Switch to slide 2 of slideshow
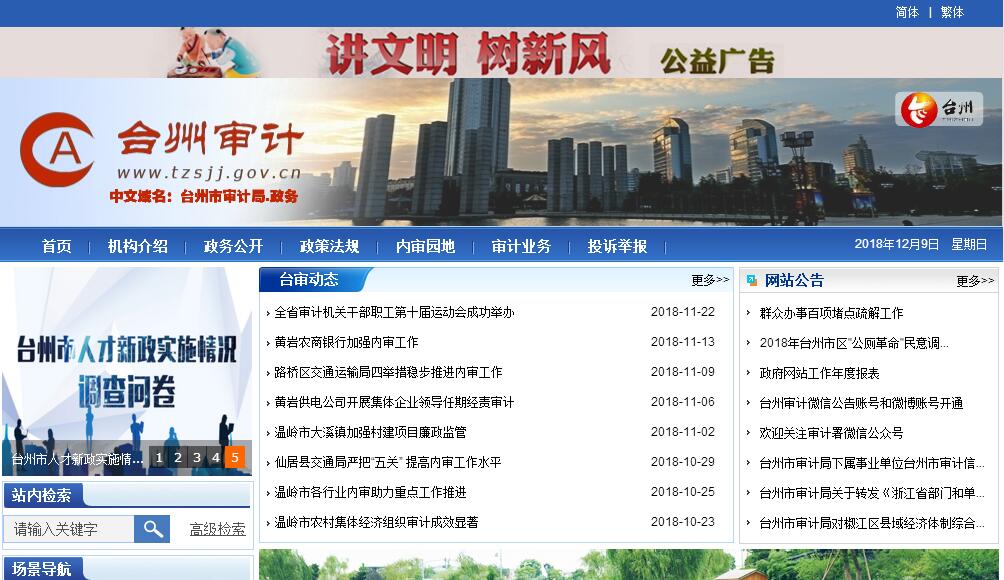 pos(178,458)
